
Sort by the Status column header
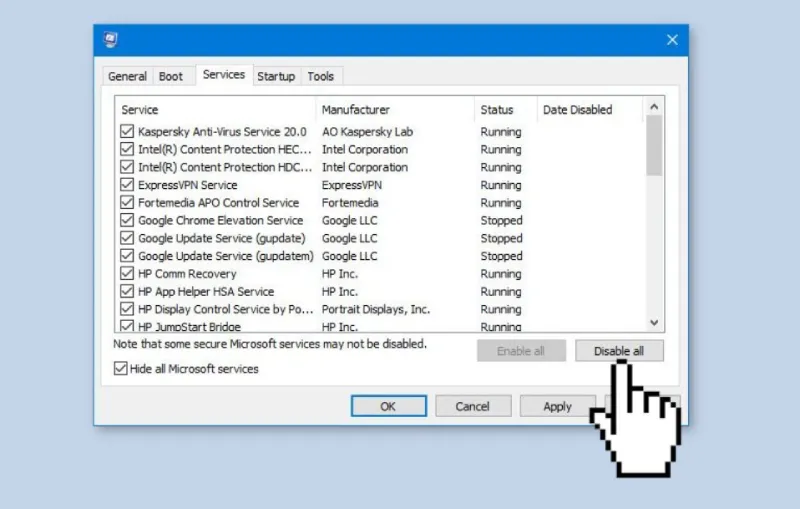(x=506, y=110)
